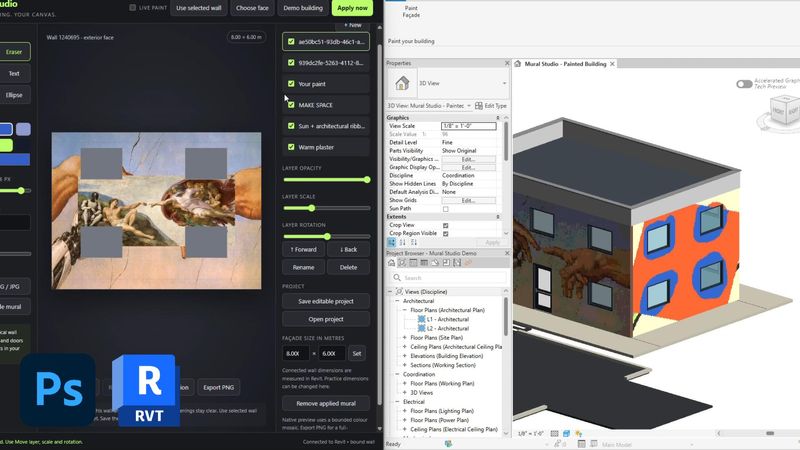Switch to Mural Studio - Painted Building tab

(565, 64)
